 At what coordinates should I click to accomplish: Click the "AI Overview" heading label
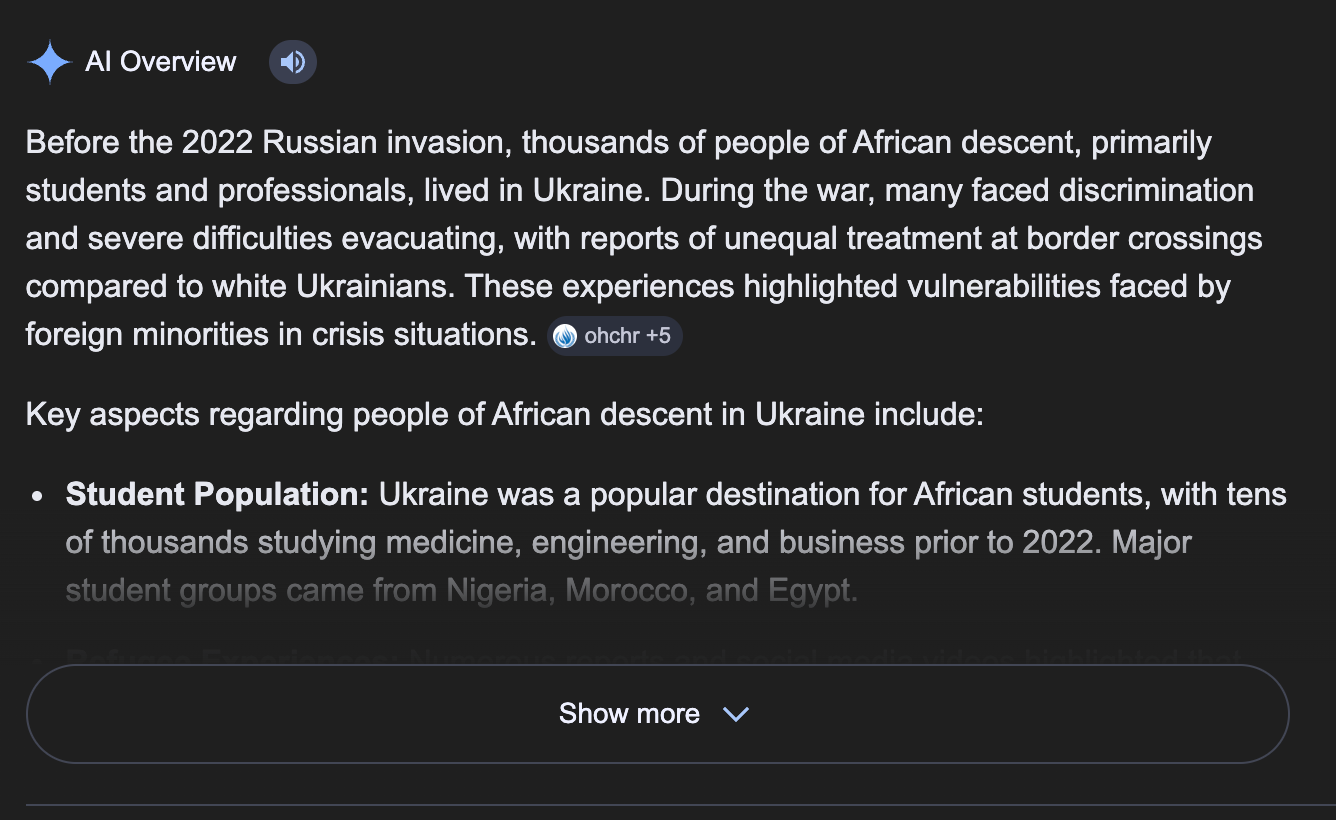(x=161, y=62)
